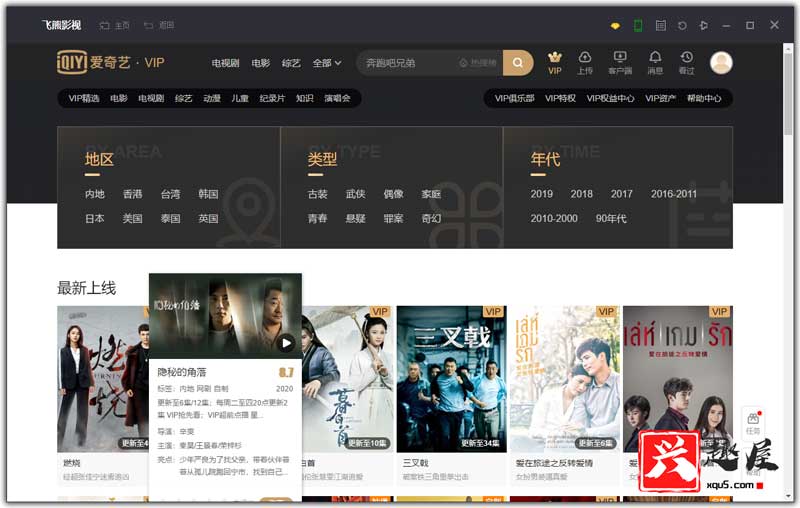The height and width of the screenshot is (508, 800).
Task: Click the yellow diamond VIP icon in title bar
Action: coord(615,26)
